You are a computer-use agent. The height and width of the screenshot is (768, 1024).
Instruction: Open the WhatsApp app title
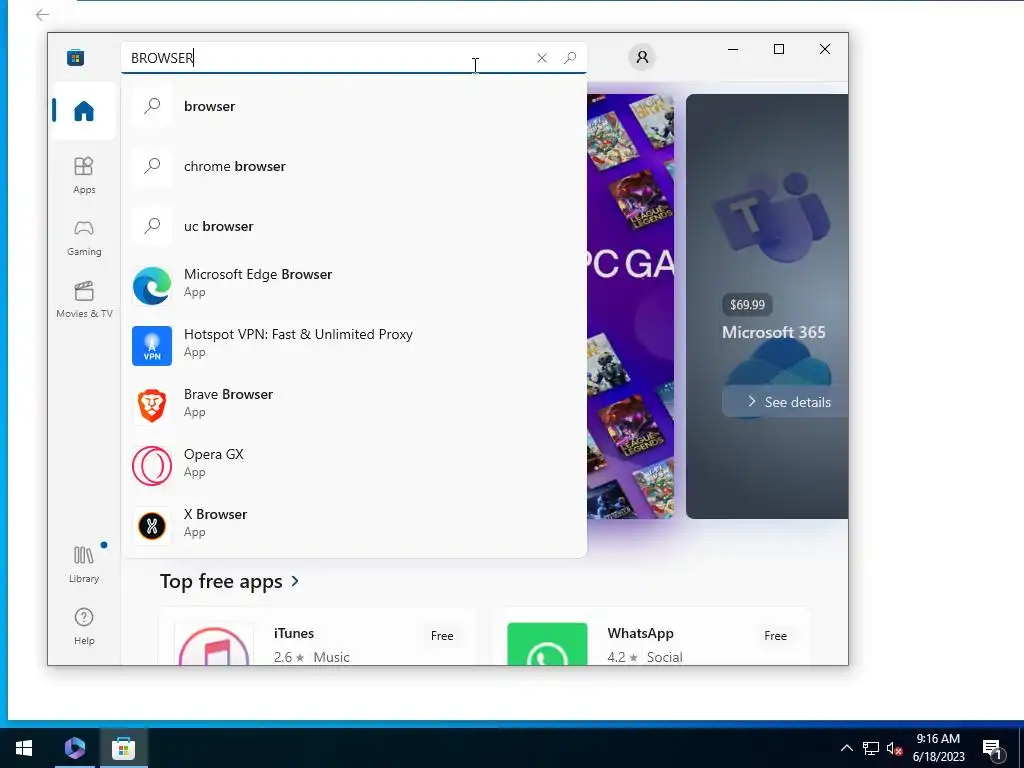(x=640, y=633)
